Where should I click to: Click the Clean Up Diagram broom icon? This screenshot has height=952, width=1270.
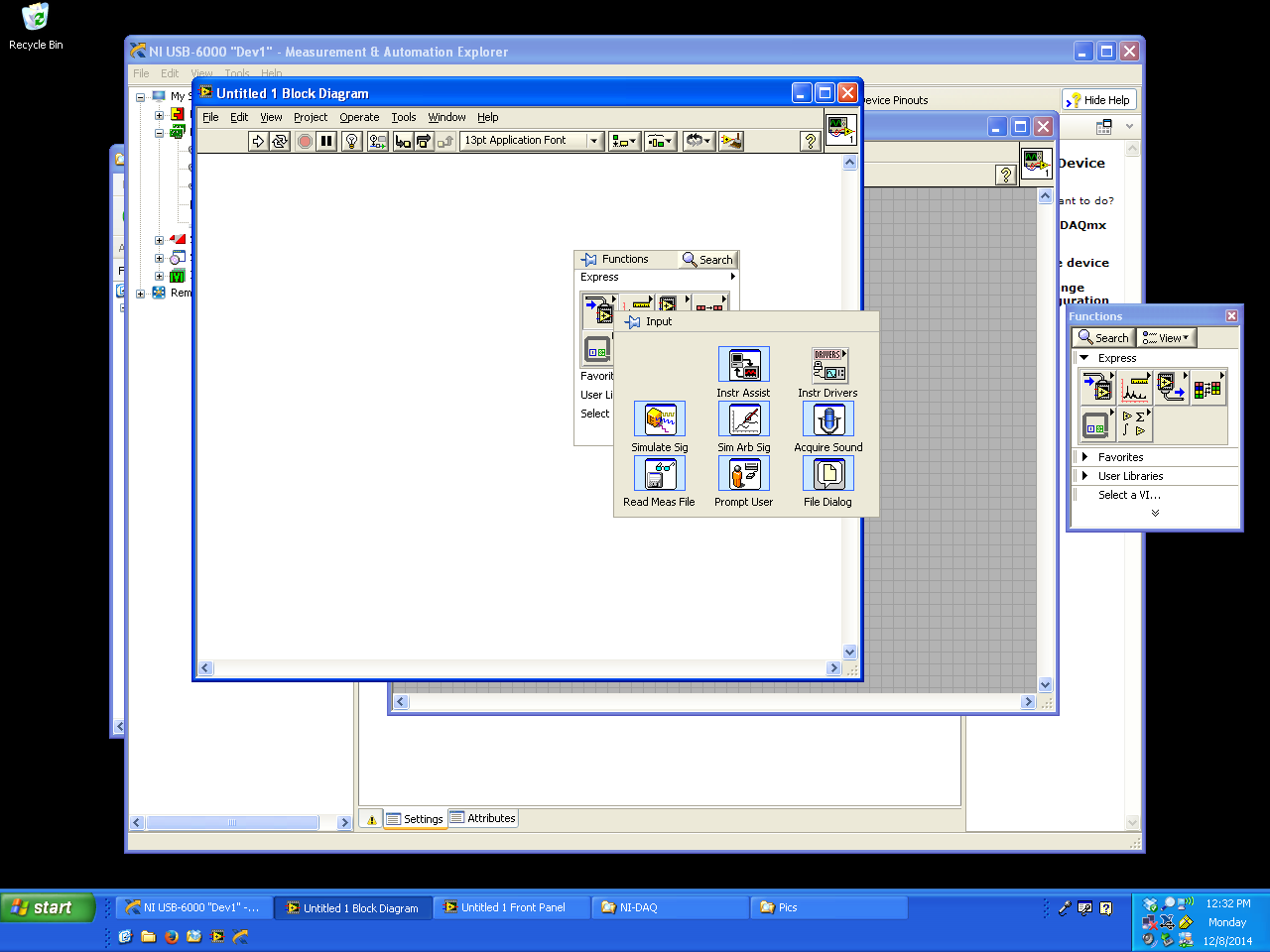click(731, 141)
